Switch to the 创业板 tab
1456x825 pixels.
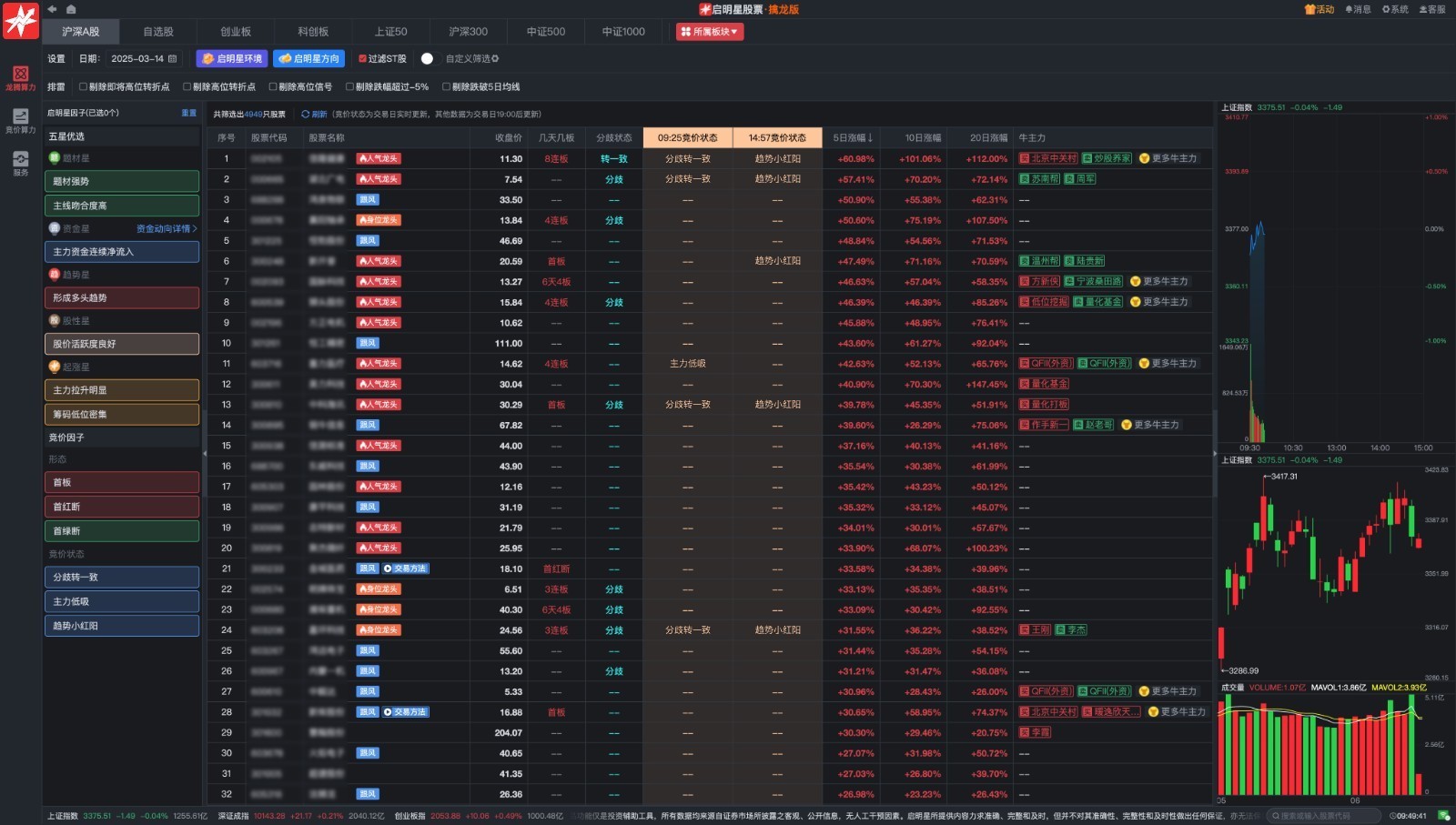point(236,32)
